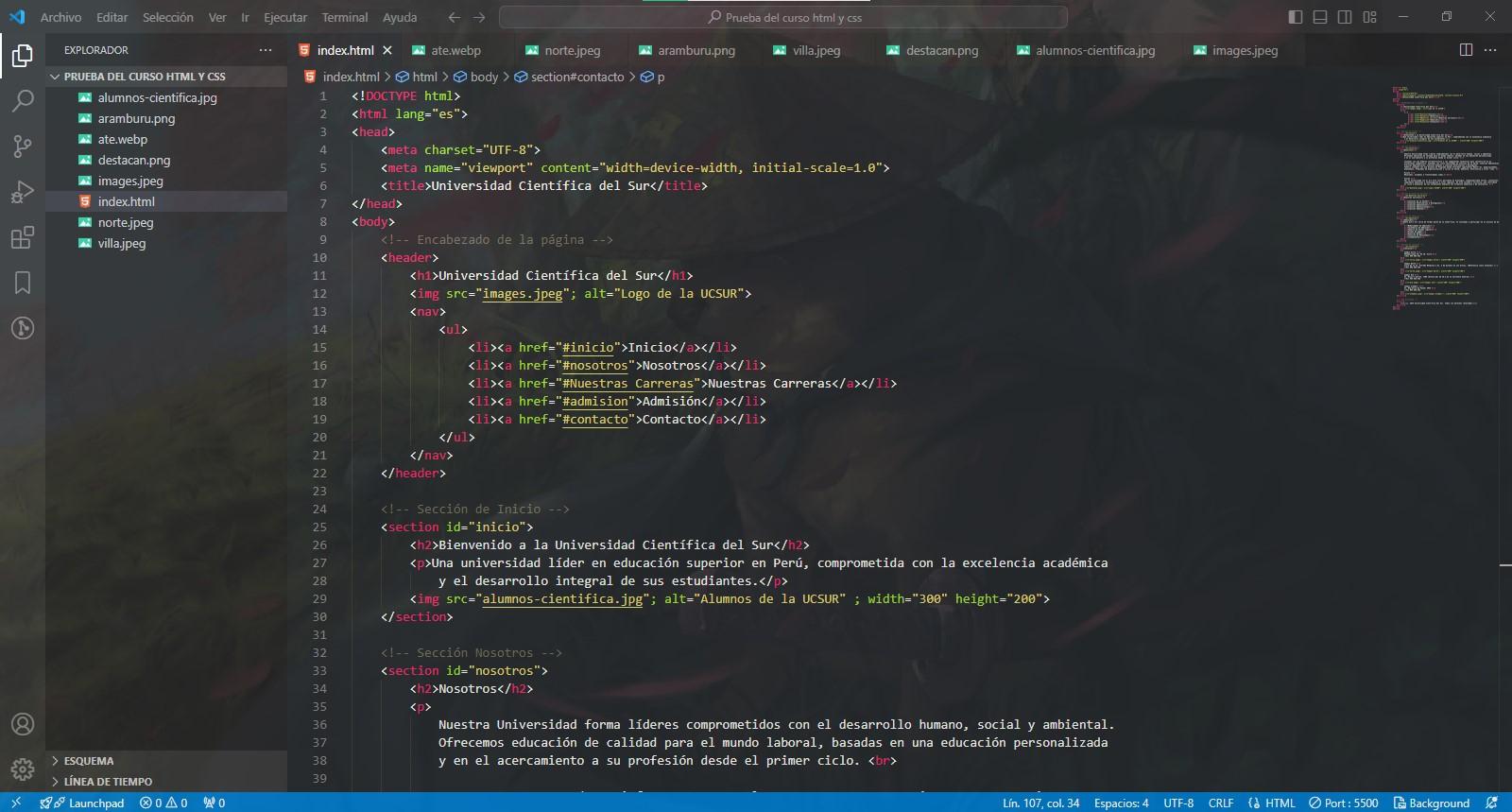Open the index.html breadcrumb dropdown

[342, 77]
